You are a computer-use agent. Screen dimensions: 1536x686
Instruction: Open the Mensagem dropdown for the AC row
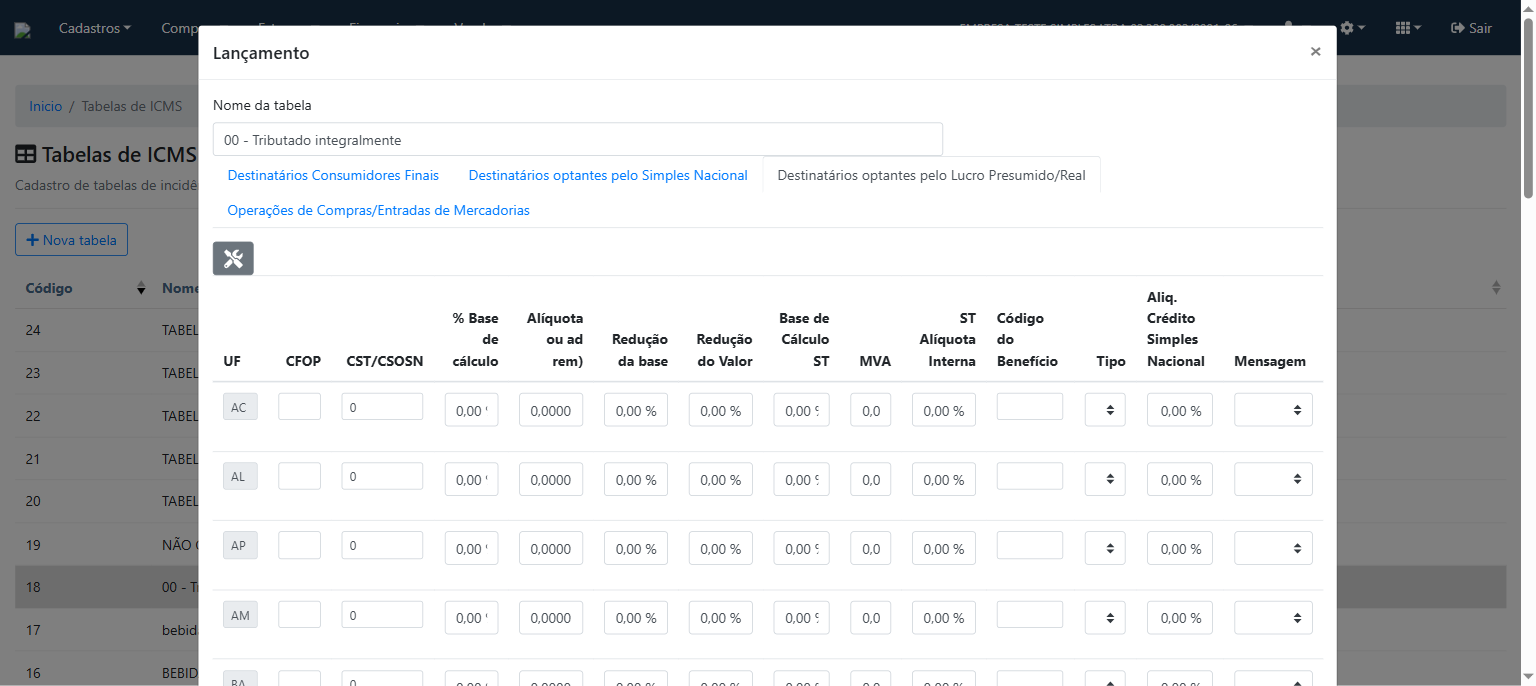[x=1273, y=410]
